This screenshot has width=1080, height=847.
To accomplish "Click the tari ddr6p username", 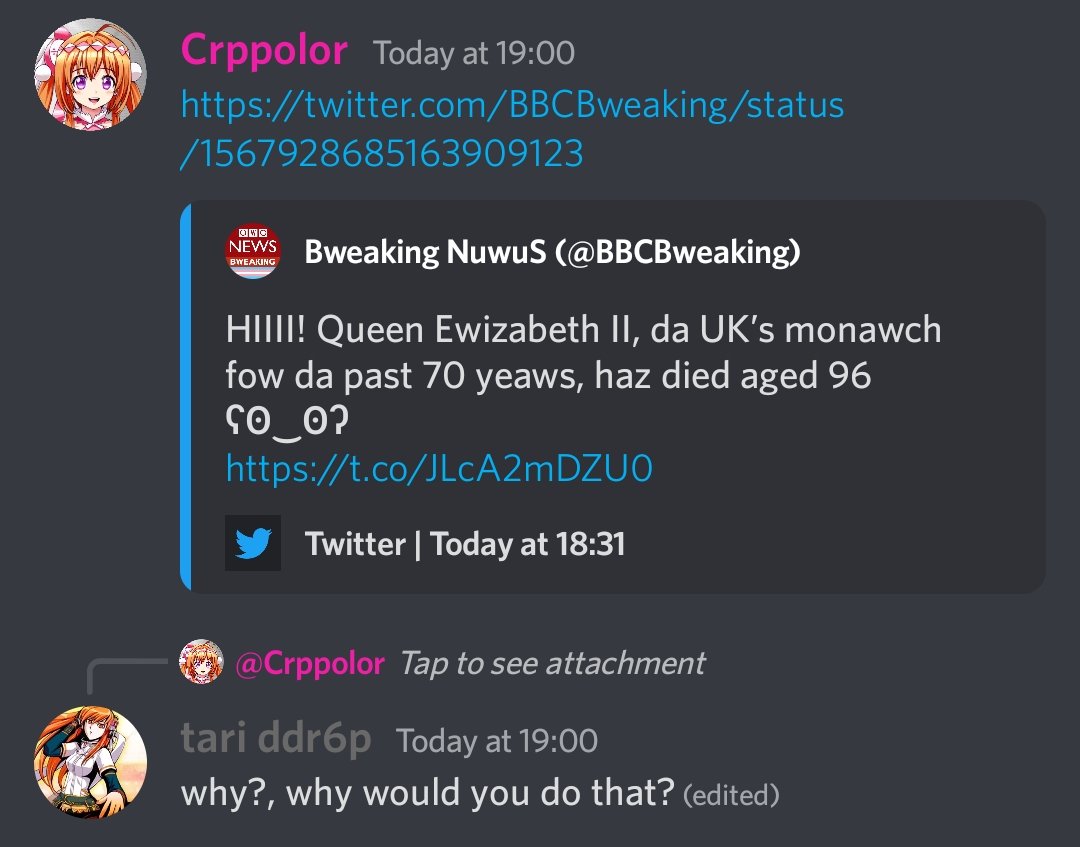I will (276, 740).
